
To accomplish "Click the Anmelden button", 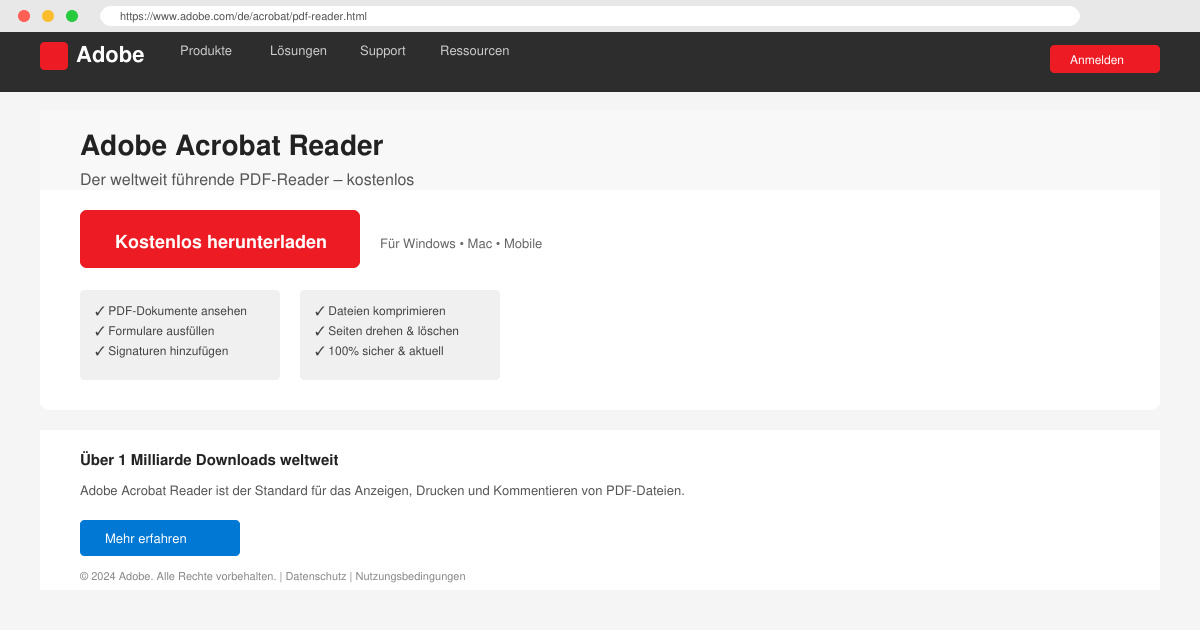I will tap(1105, 59).
